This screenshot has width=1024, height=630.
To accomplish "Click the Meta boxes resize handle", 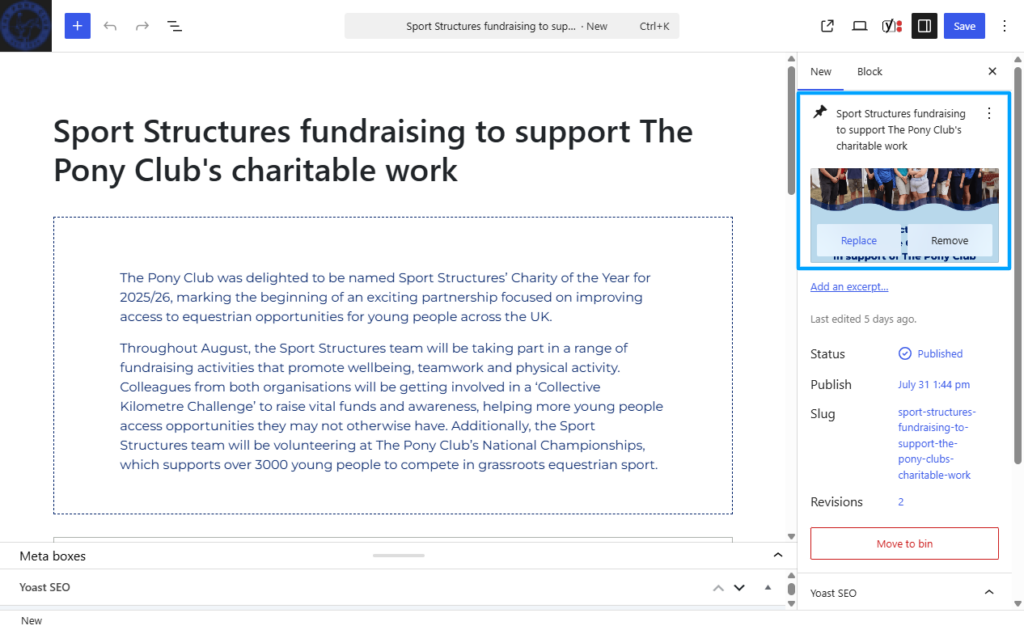I will tap(398, 556).
